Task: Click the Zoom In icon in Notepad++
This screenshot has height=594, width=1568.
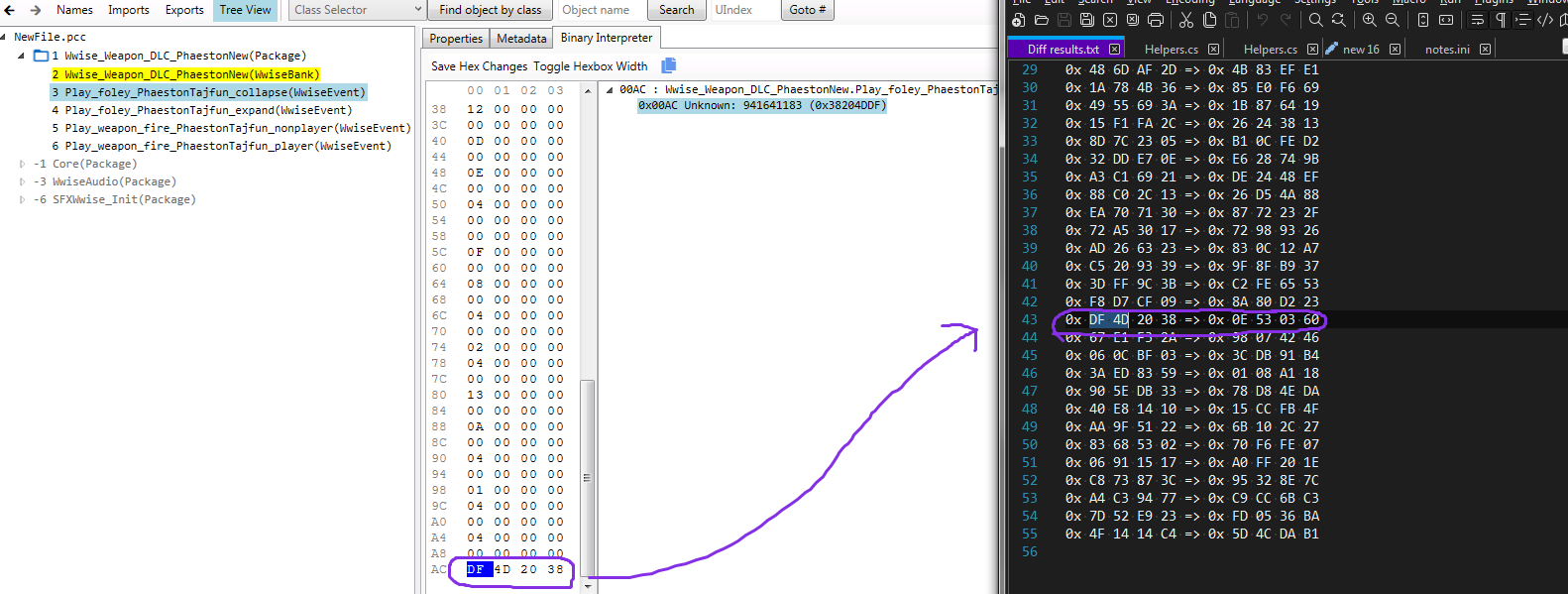Action: 1369,20
